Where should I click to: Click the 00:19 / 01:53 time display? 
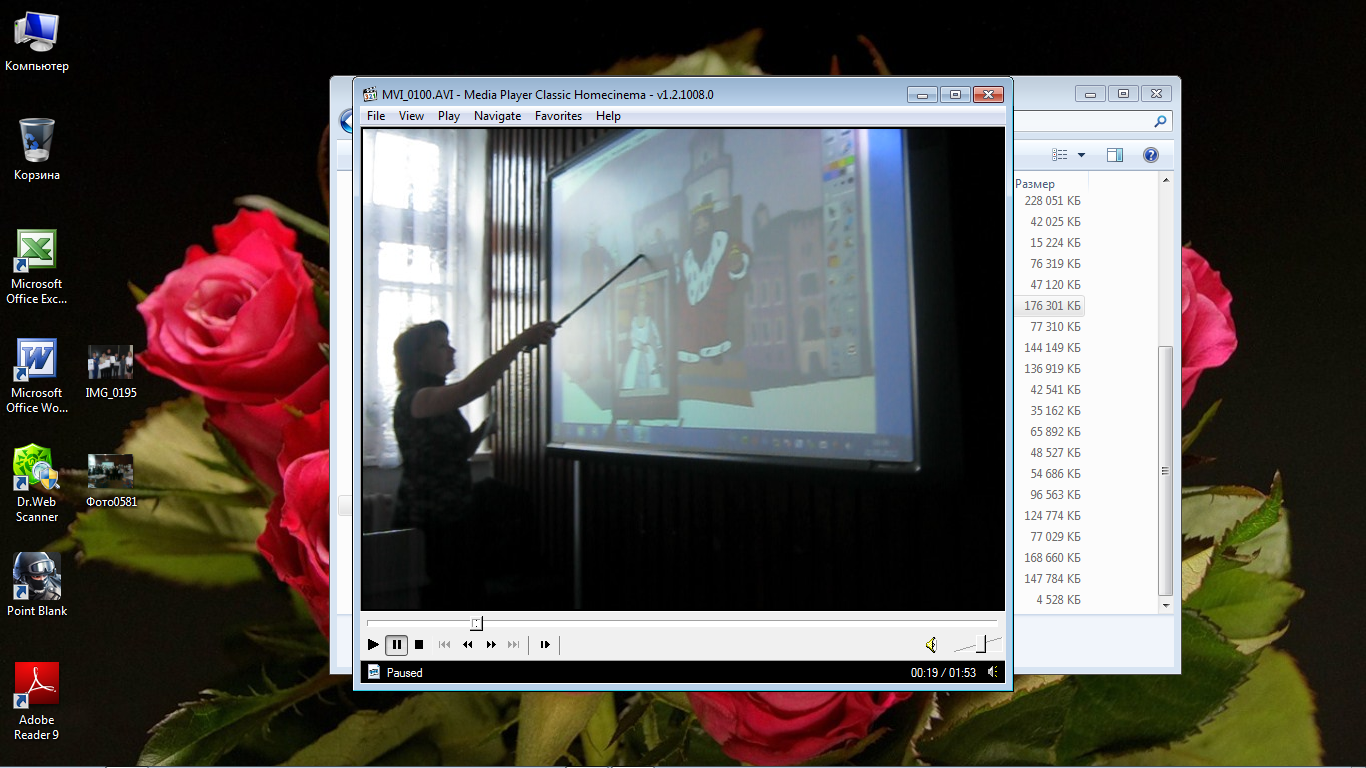click(944, 673)
